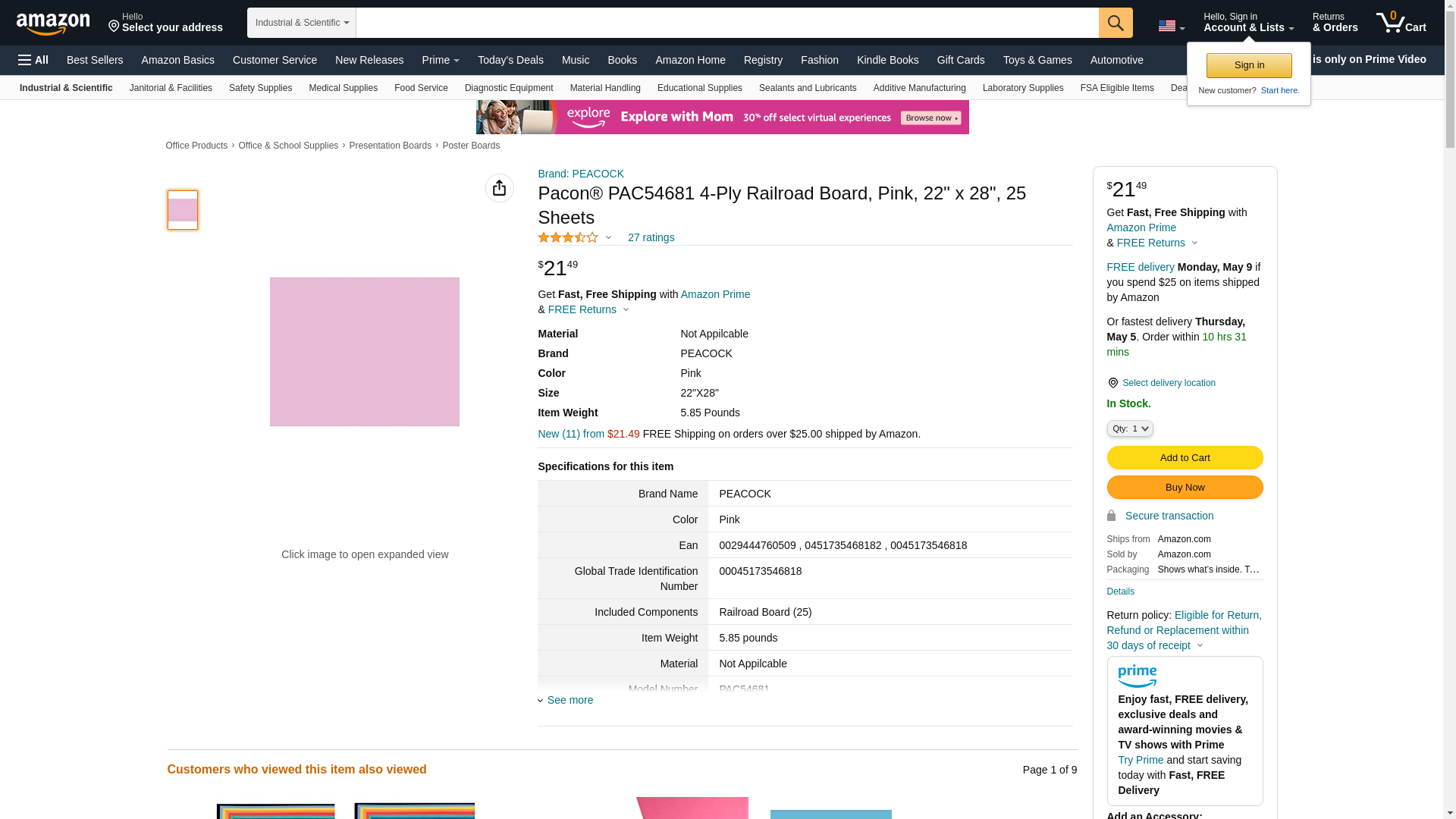This screenshot has height=819, width=1456.
Task: Open the 27 ratings link
Action: (x=651, y=238)
